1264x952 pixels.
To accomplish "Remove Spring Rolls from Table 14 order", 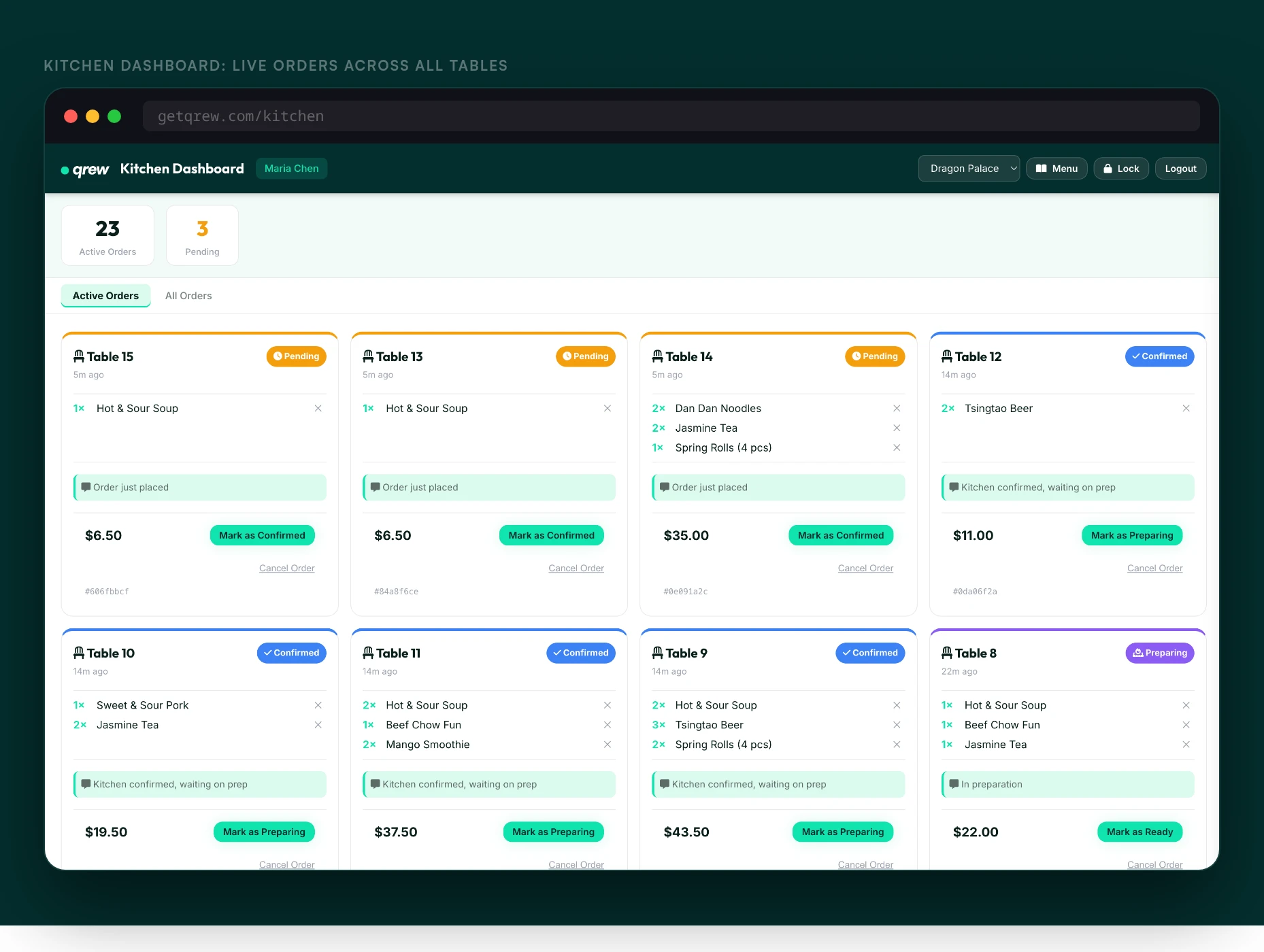I will click(897, 447).
